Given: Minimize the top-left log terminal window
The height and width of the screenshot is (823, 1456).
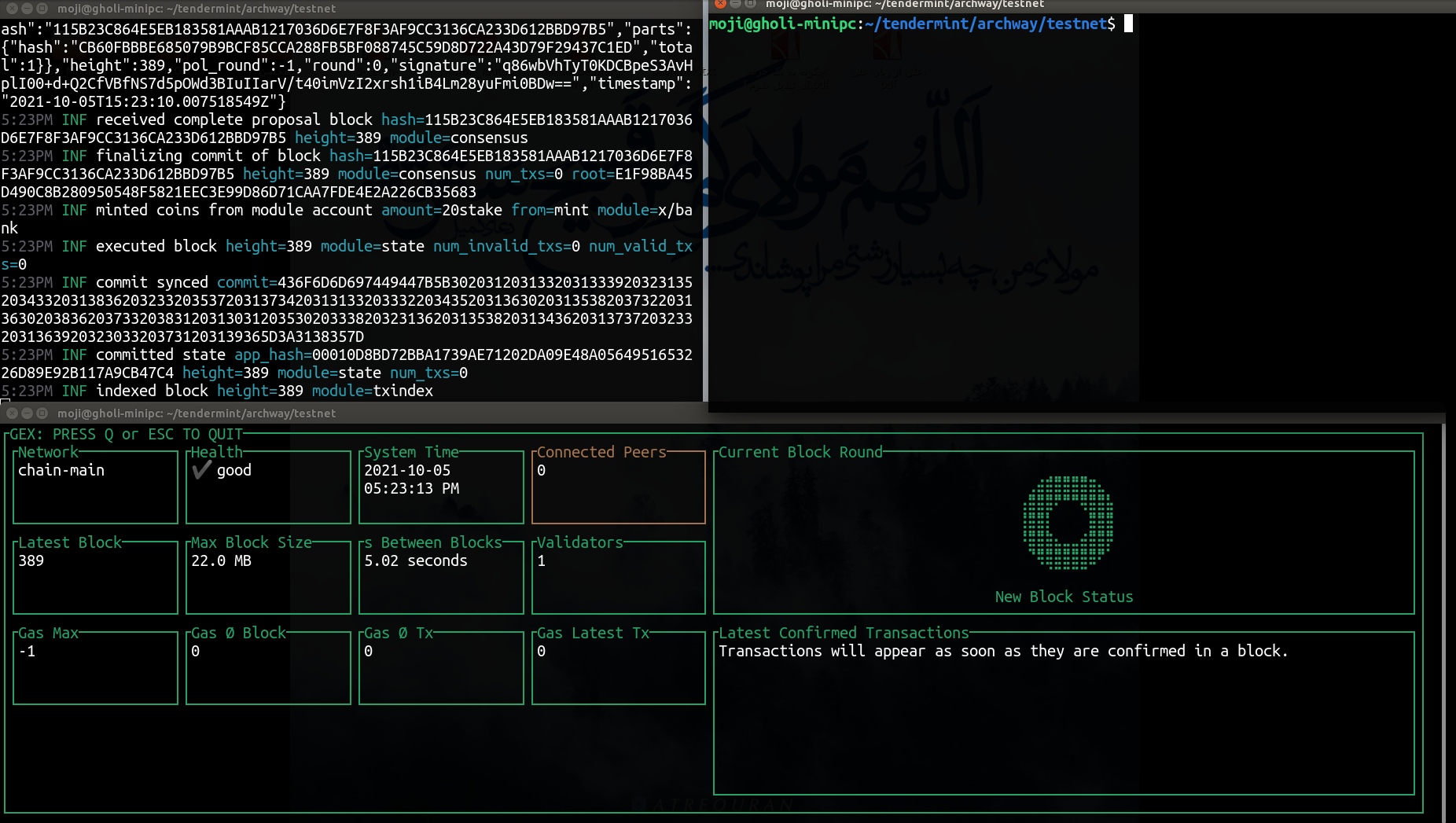Looking at the screenshot, I should pos(27,8).
